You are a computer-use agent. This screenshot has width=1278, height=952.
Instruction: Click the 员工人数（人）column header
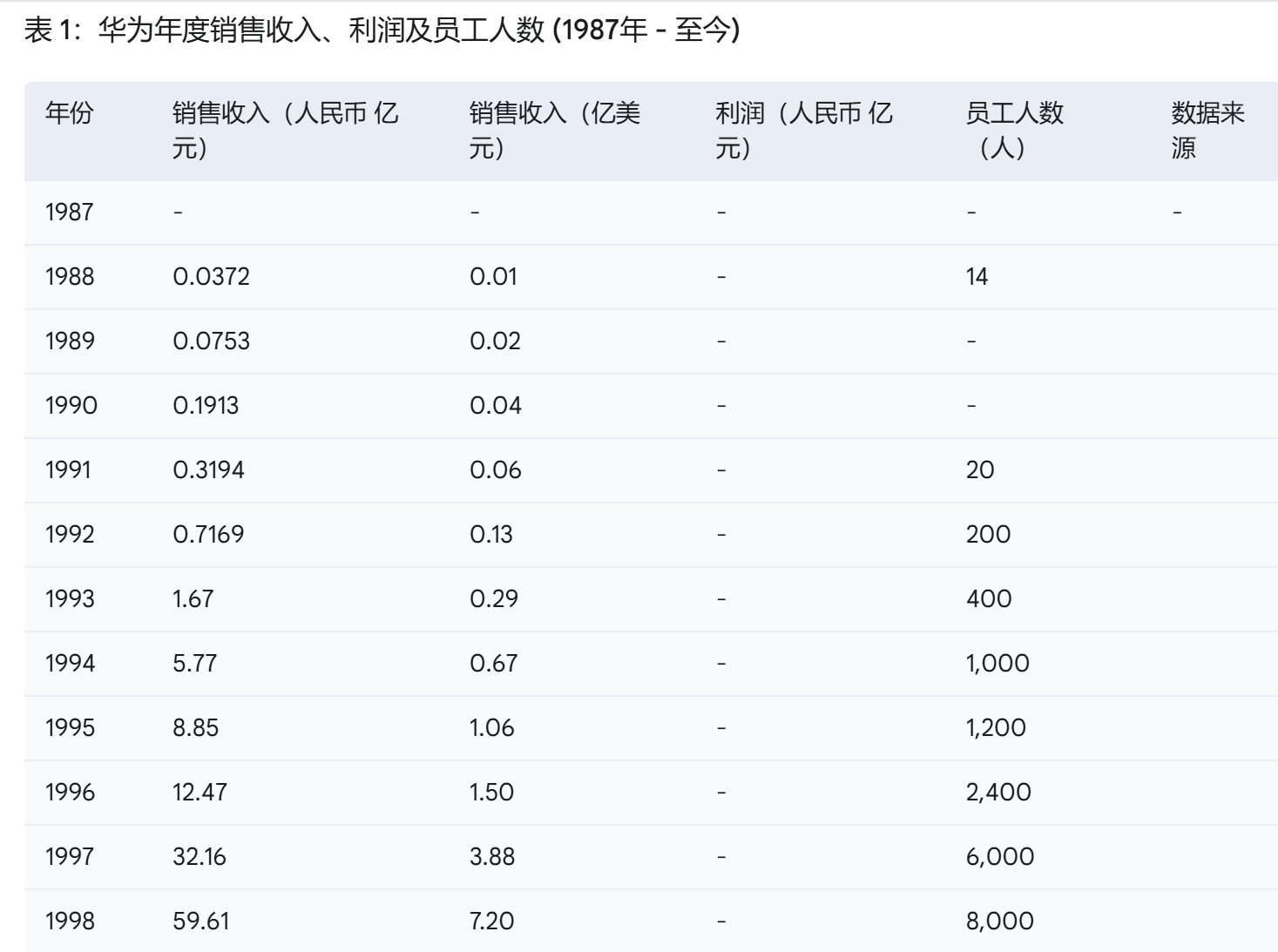1014,130
